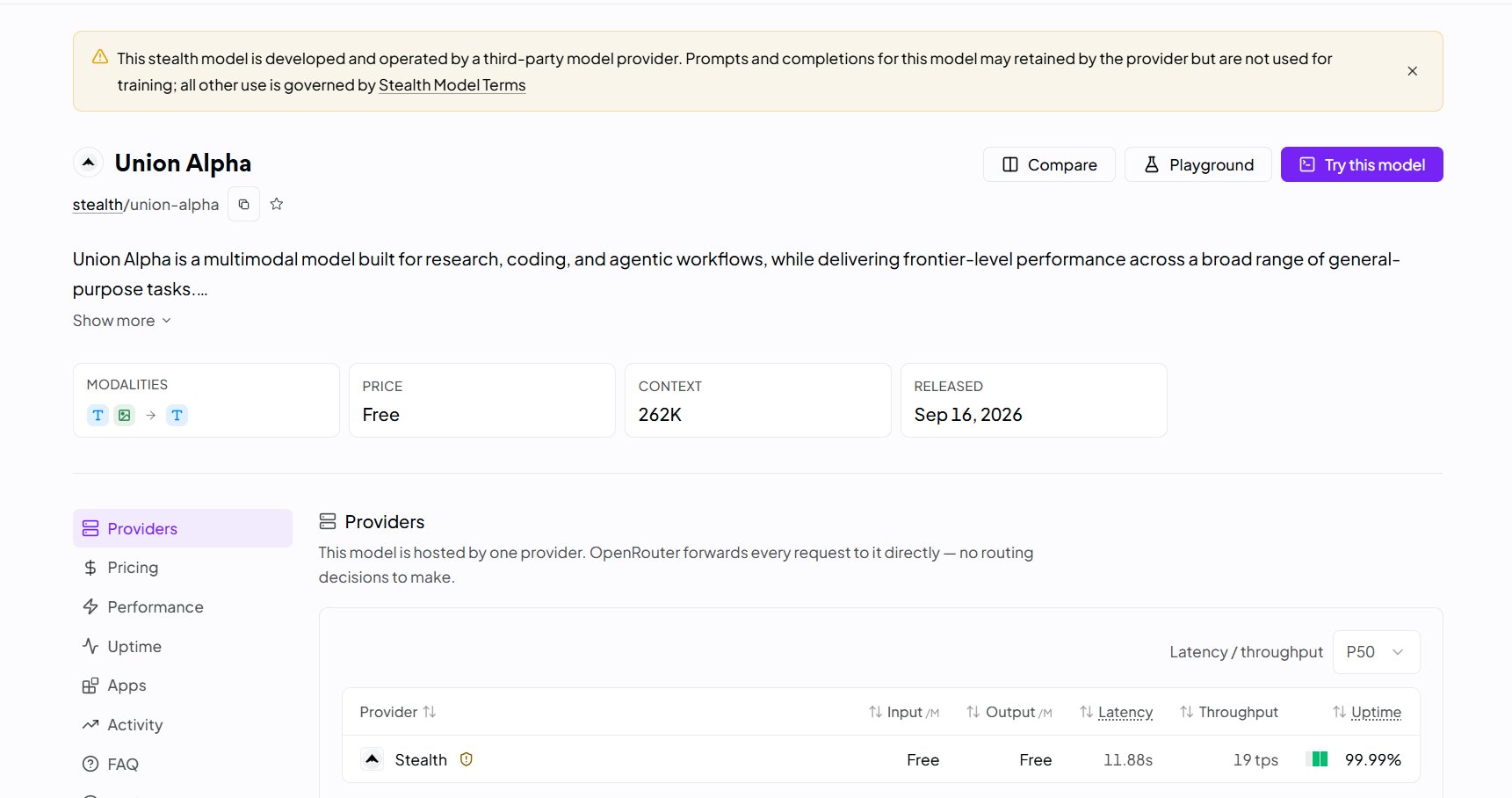This screenshot has width=1512, height=798.
Task: Copy the stealth/union-alpha model ID
Action: click(243, 204)
